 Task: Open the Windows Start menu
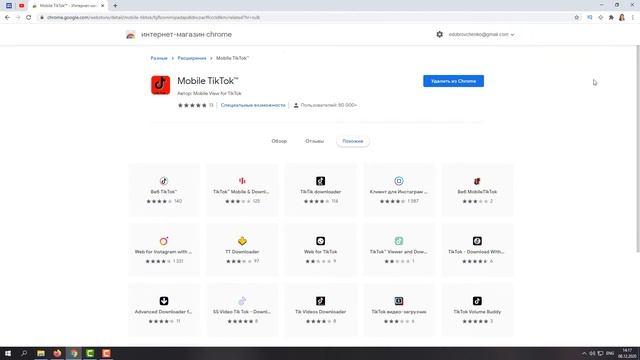click(x=8, y=353)
